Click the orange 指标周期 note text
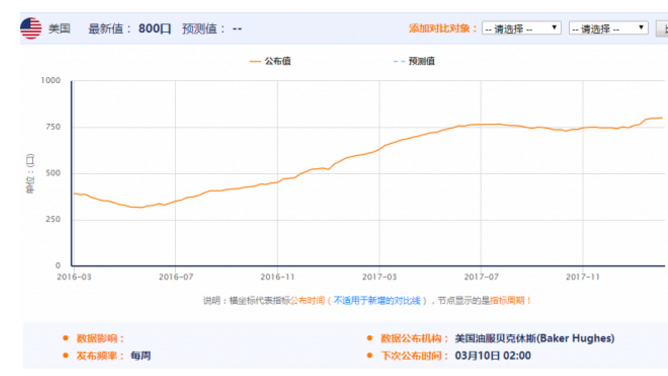668x376 pixels. tap(507, 301)
